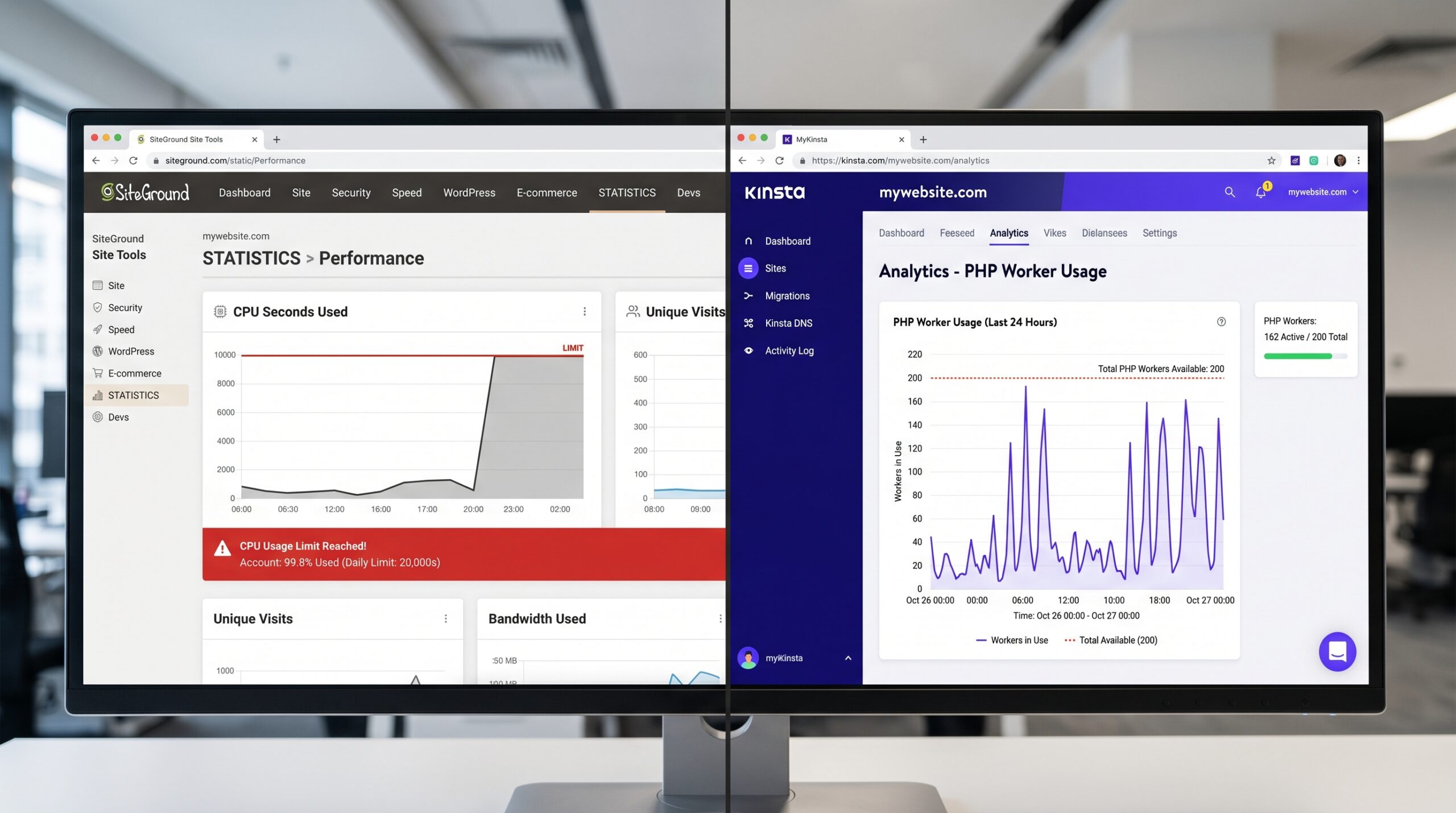The height and width of the screenshot is (813, 1456).
Task: Open a new tab in SiteGround browser window
Action: (276, 139)
